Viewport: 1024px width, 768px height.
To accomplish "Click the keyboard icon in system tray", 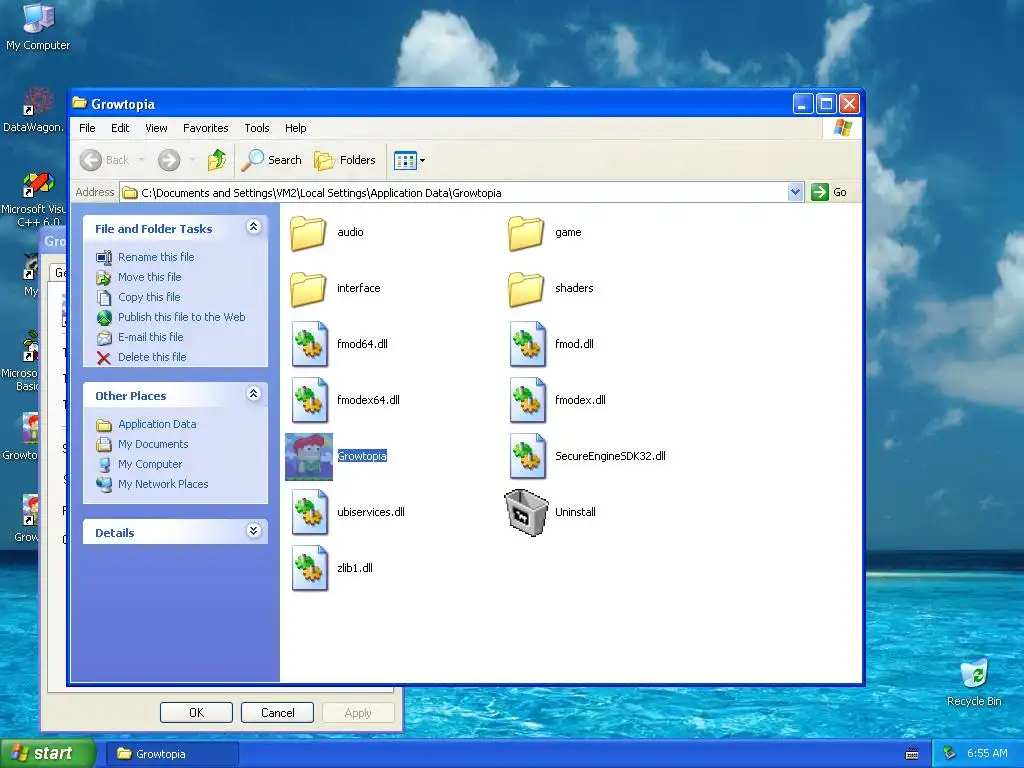I will point(912,754).
